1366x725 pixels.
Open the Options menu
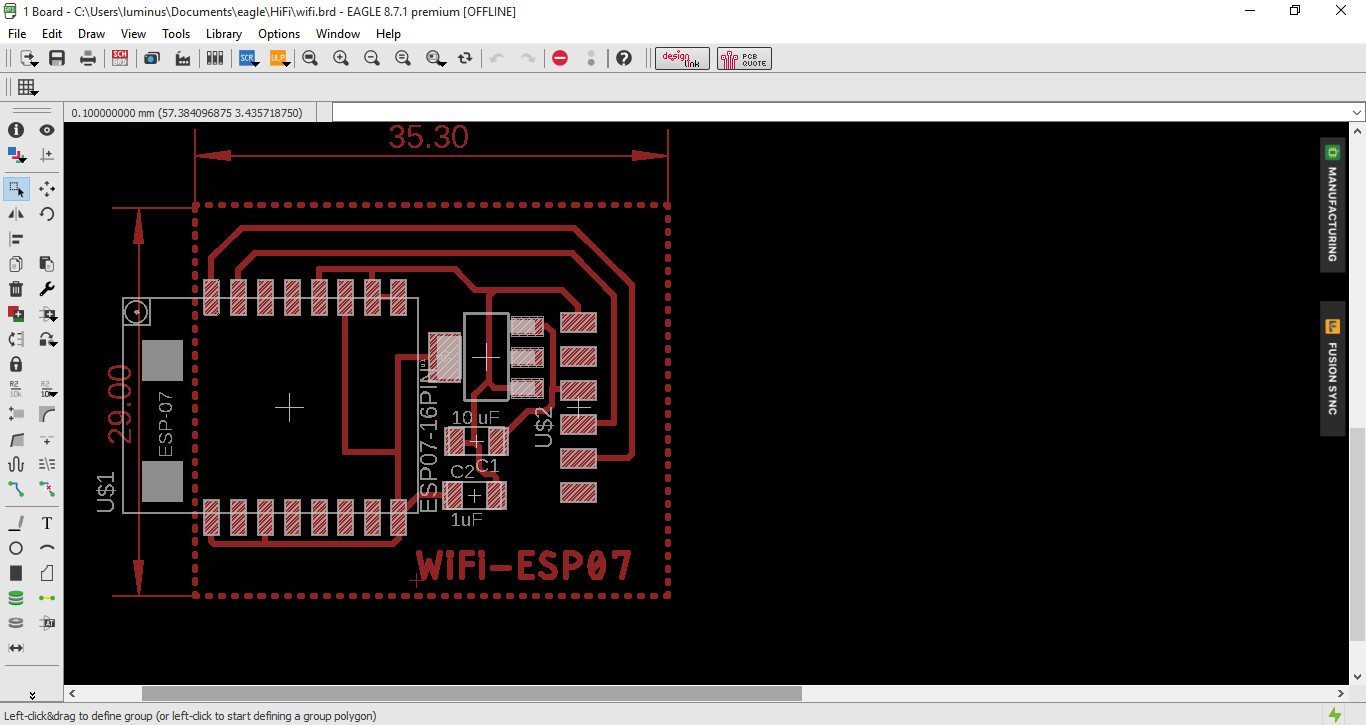pos(279,33)
